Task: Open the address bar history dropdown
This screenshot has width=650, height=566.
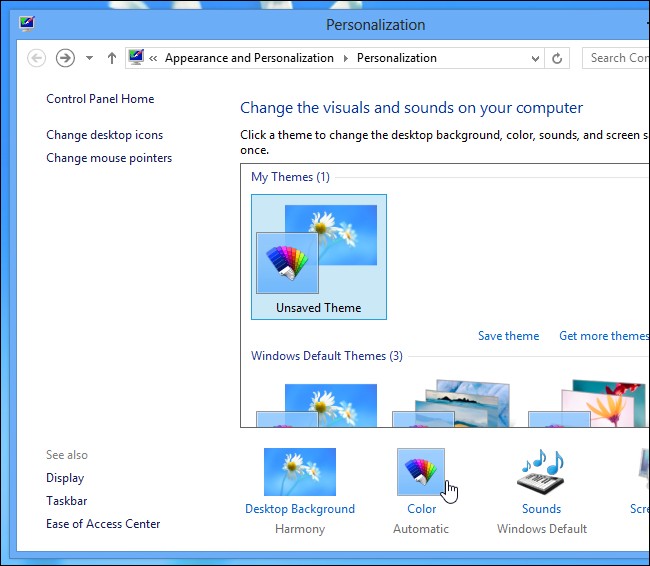Action: 535,59
